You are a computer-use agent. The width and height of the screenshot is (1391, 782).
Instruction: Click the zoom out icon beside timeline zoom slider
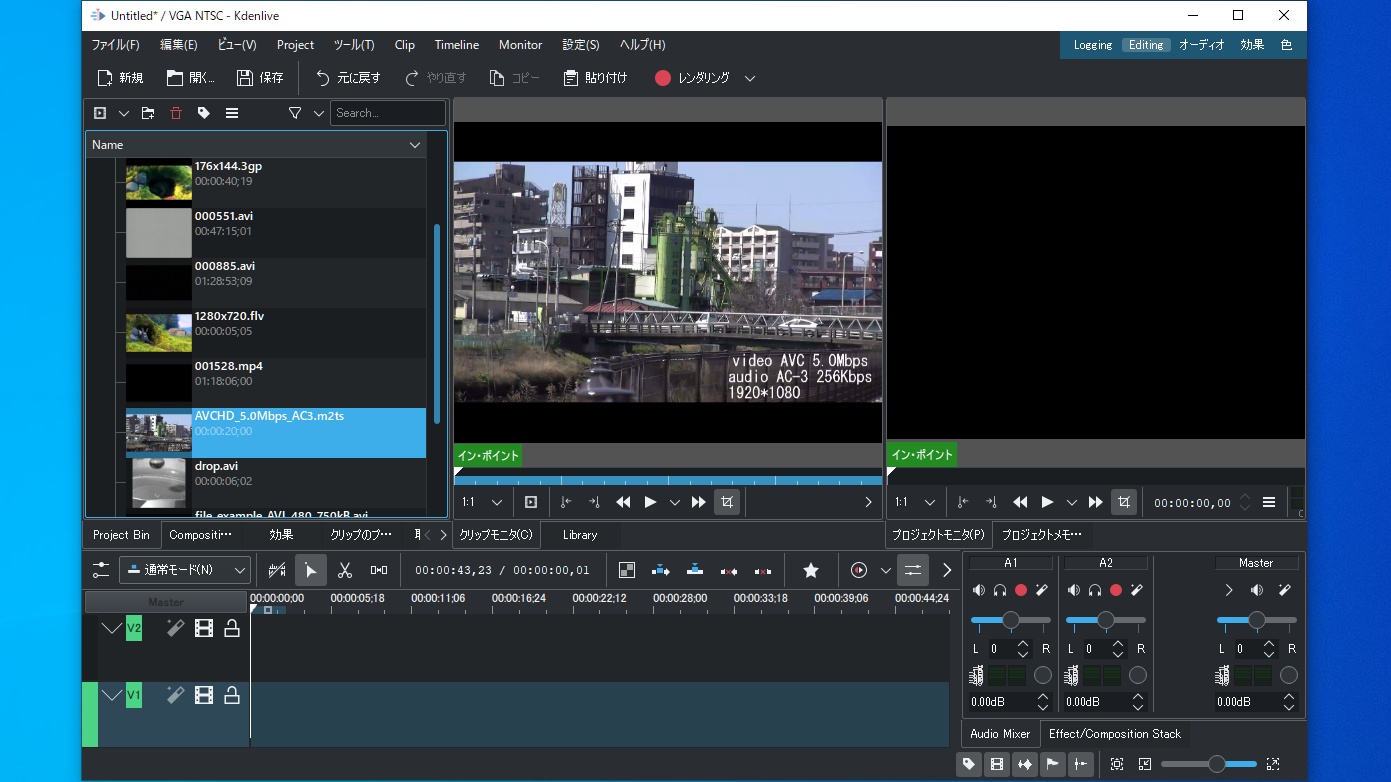coord(1145,764)
